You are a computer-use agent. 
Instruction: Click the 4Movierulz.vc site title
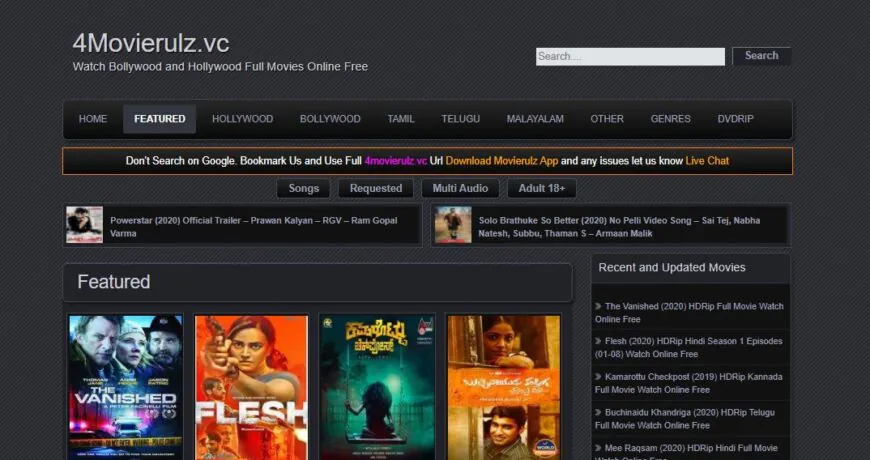150,44
